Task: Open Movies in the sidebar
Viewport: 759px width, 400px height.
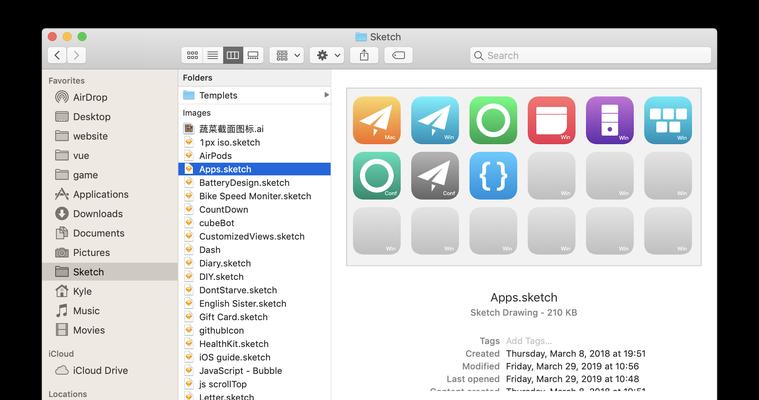Action: click(110, 330)
